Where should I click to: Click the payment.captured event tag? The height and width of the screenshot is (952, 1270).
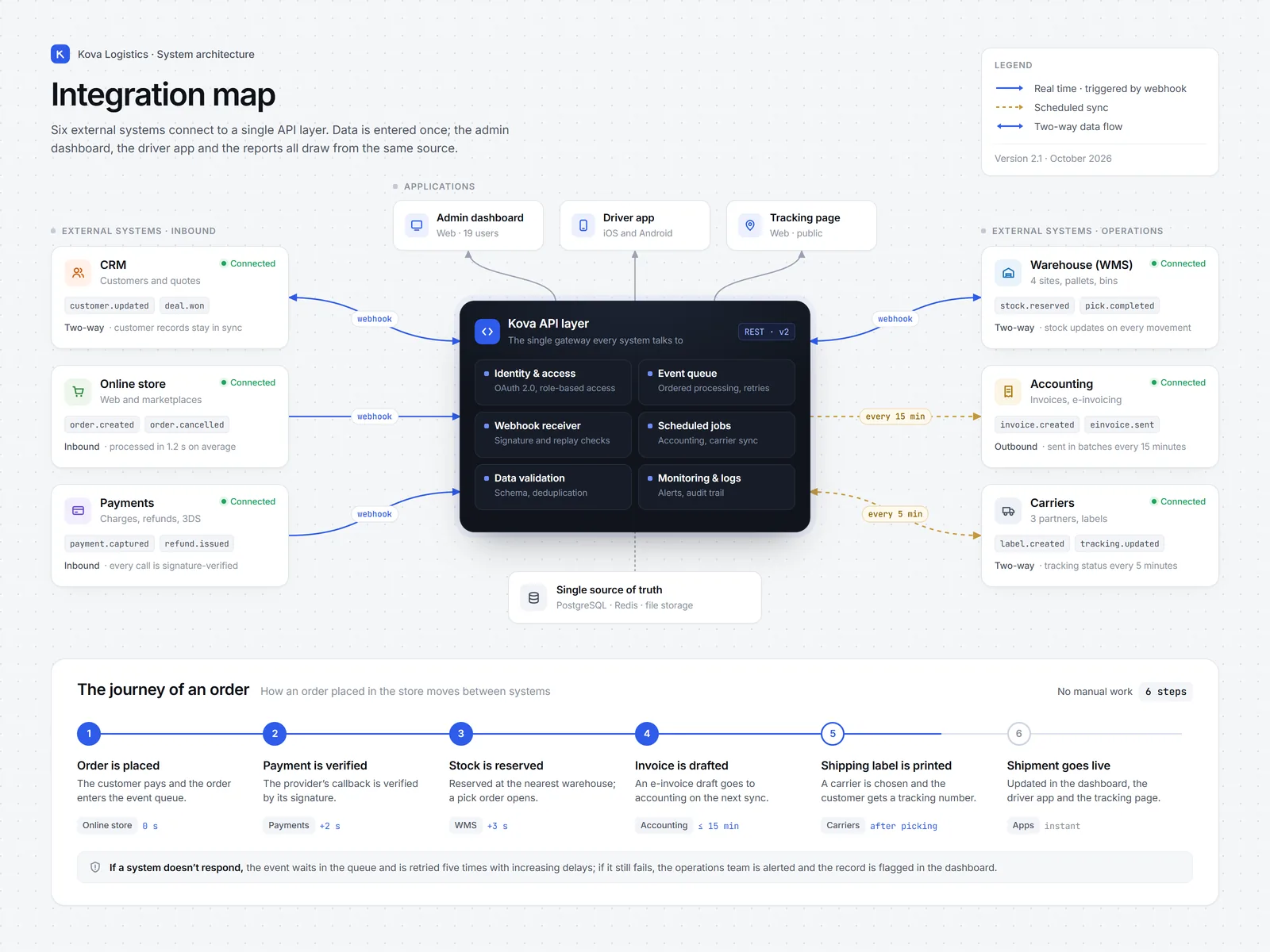click(x=110, y=543)
